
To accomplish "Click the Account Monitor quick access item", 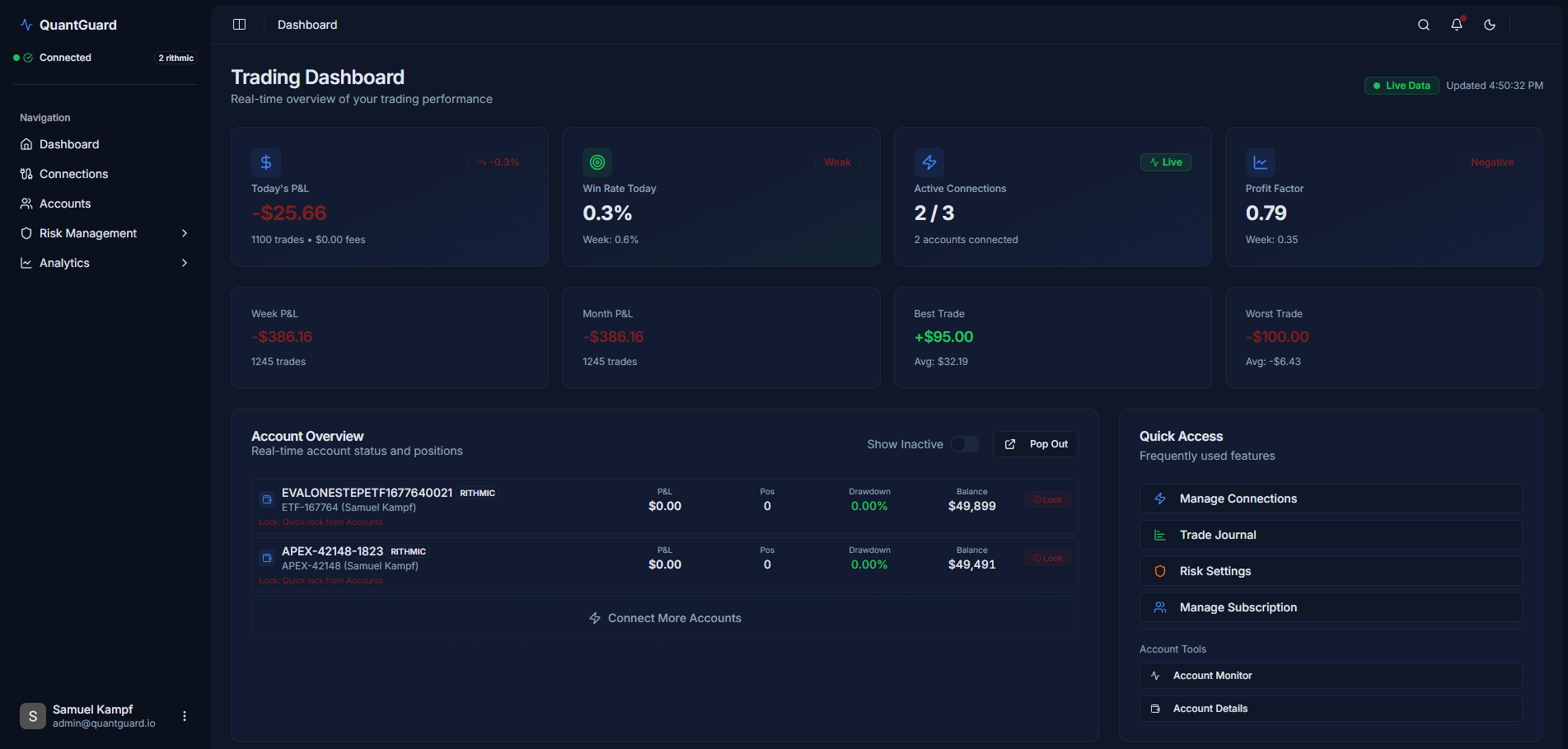I will pos(1212,675).
